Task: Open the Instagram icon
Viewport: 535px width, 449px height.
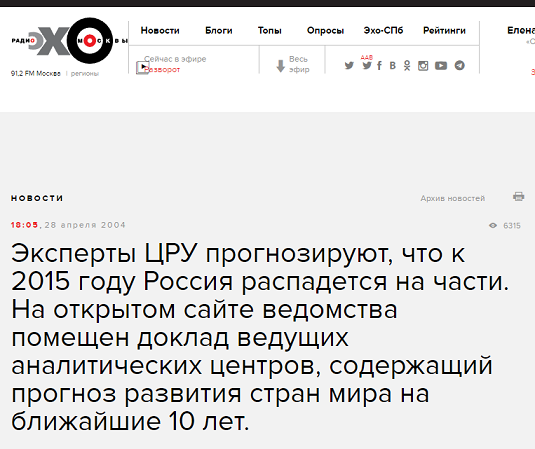Action: point(423,66)
